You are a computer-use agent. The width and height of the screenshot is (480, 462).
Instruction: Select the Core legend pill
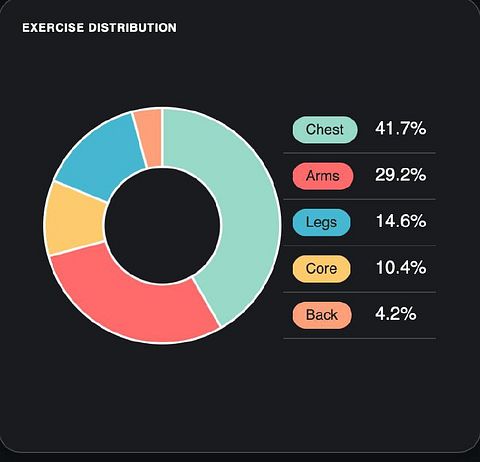[x=322, y=269]
